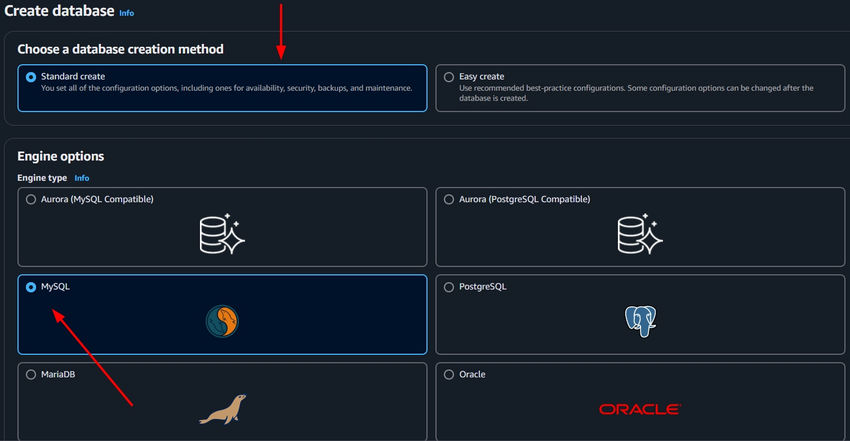Click the PostgreSQL elephant logo icon
The image size is (850, 441).
pos(640,321)
